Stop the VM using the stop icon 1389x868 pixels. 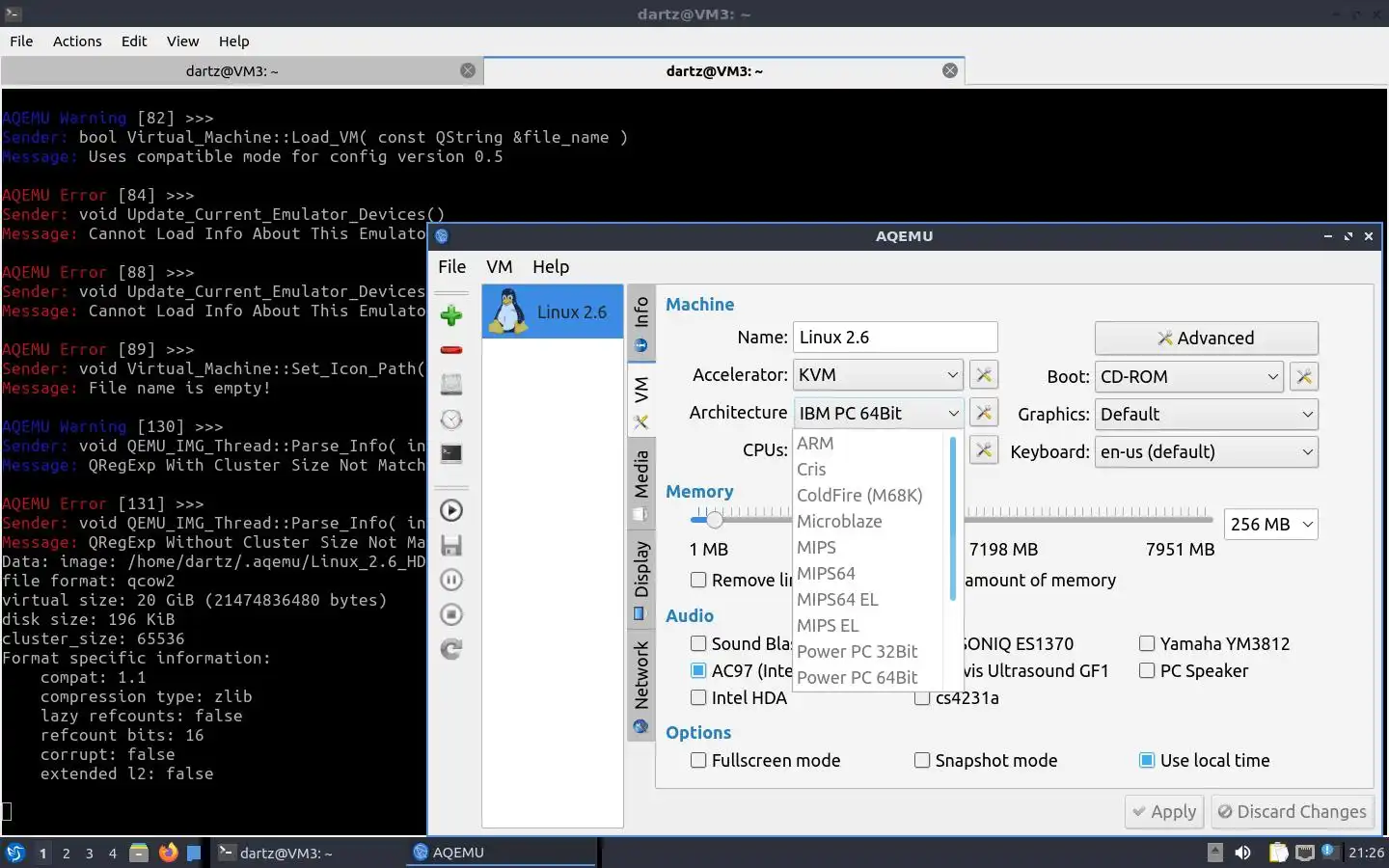450,614
